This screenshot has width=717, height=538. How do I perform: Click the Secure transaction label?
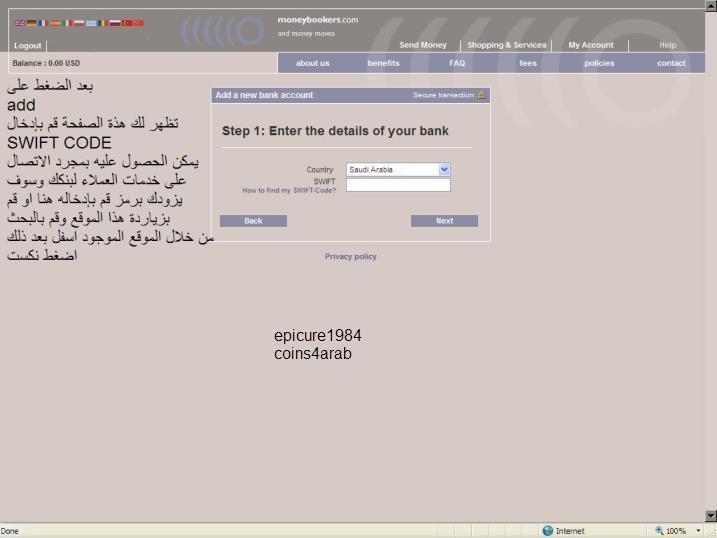point(443,95)
